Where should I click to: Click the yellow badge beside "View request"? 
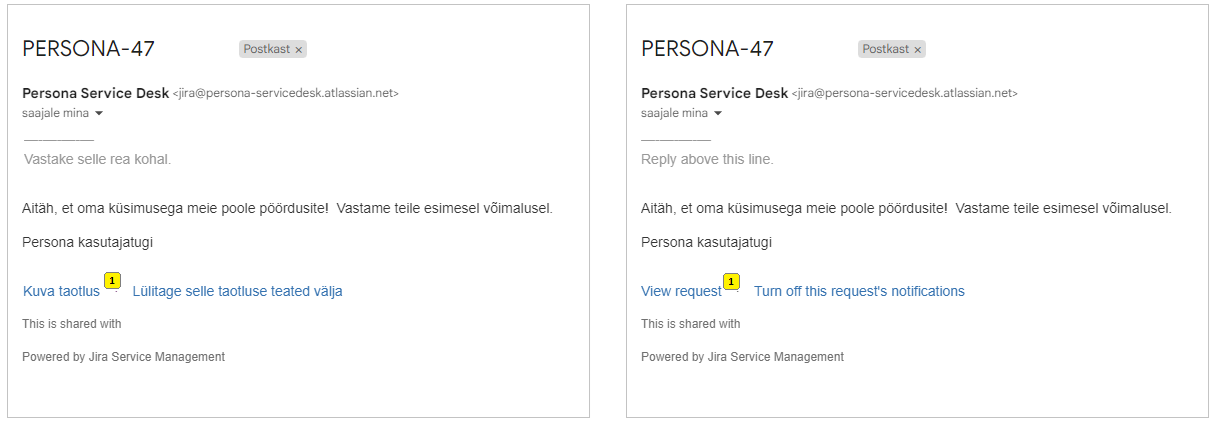click(732, 282)
